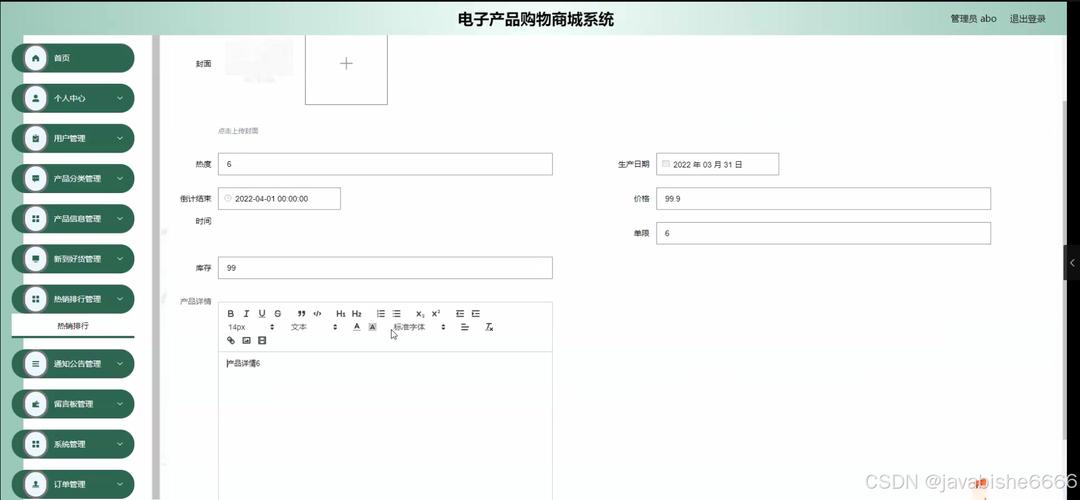
Task: Expand the 产品信息管理 menu chevron
Action: point(120,219)
